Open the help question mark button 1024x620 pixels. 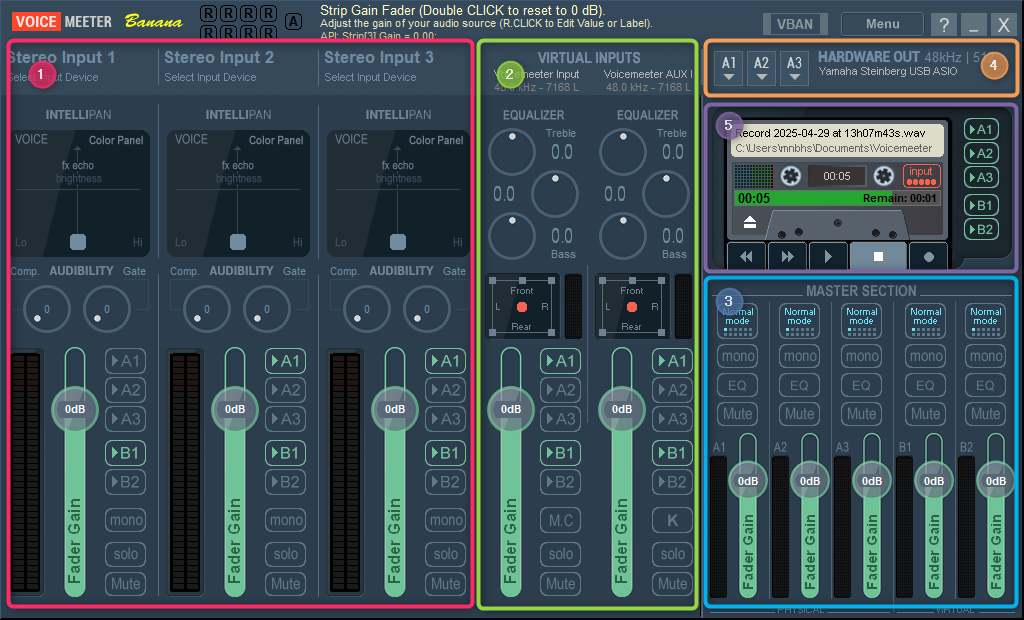point(944,24)
